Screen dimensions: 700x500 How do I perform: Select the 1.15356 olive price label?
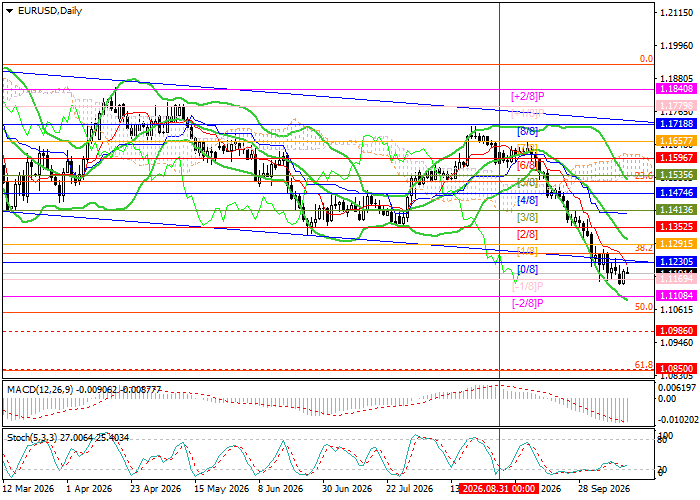(x=677, y=175)
